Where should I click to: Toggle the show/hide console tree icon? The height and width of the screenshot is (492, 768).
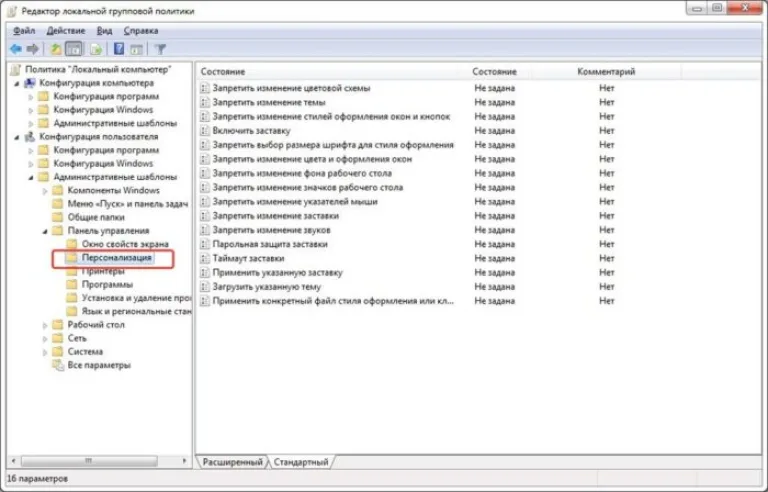pos(74,49)
